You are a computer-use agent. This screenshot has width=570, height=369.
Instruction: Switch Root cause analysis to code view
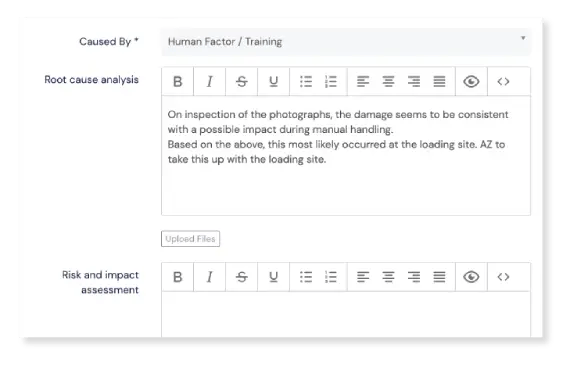(503, 81)
